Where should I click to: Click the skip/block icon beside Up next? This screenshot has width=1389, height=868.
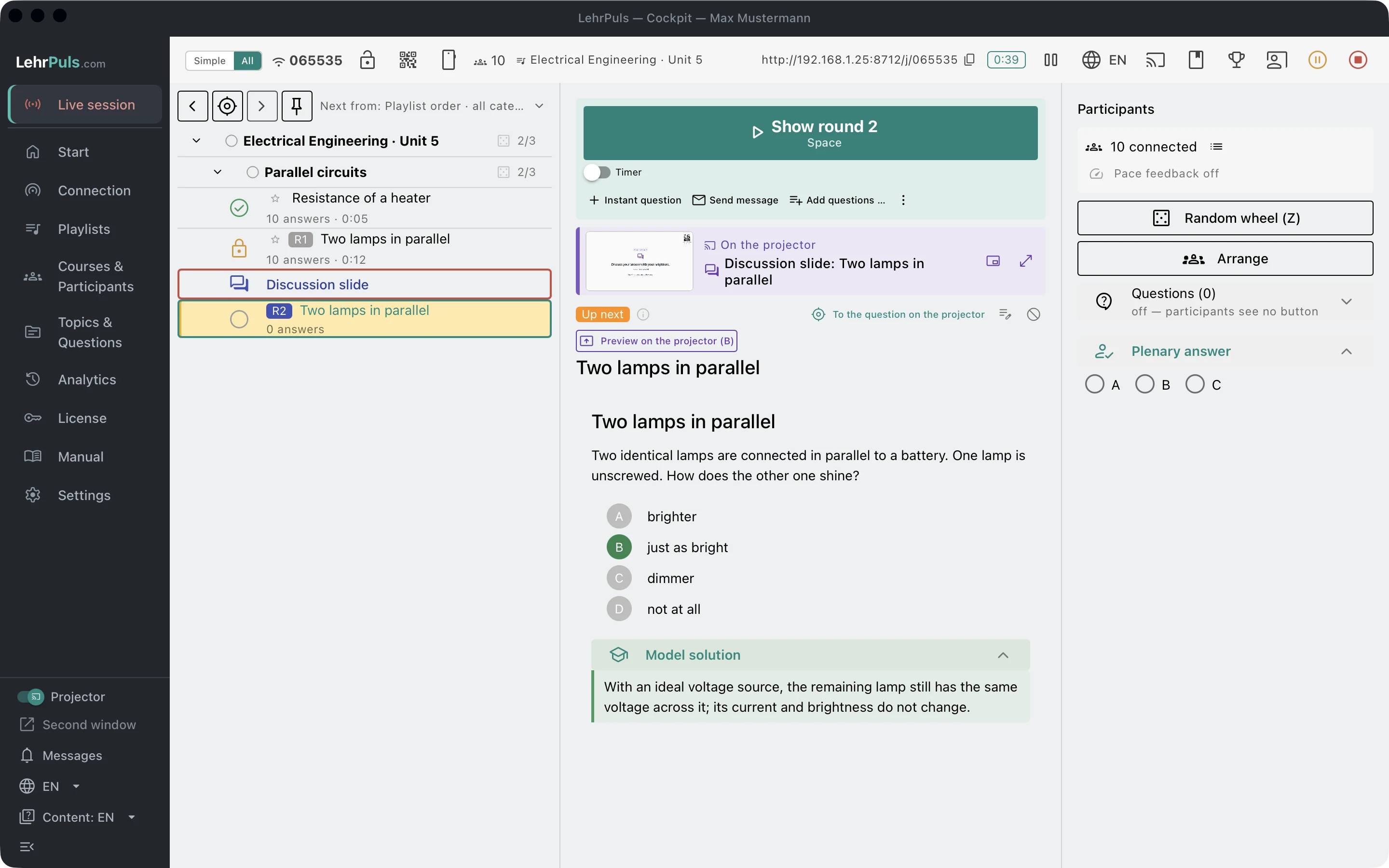coord(1033,314)
